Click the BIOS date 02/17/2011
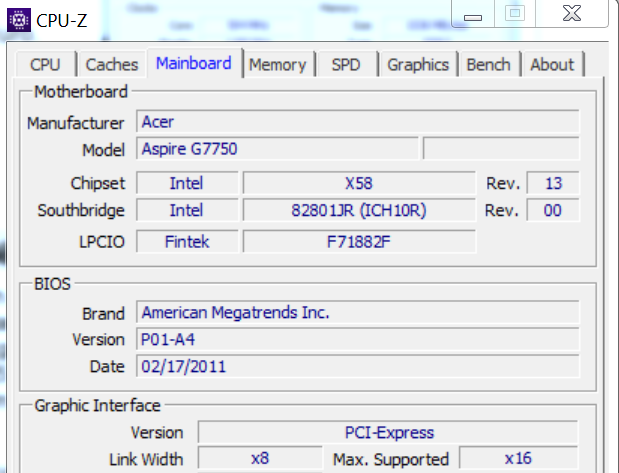 [358, 366]
